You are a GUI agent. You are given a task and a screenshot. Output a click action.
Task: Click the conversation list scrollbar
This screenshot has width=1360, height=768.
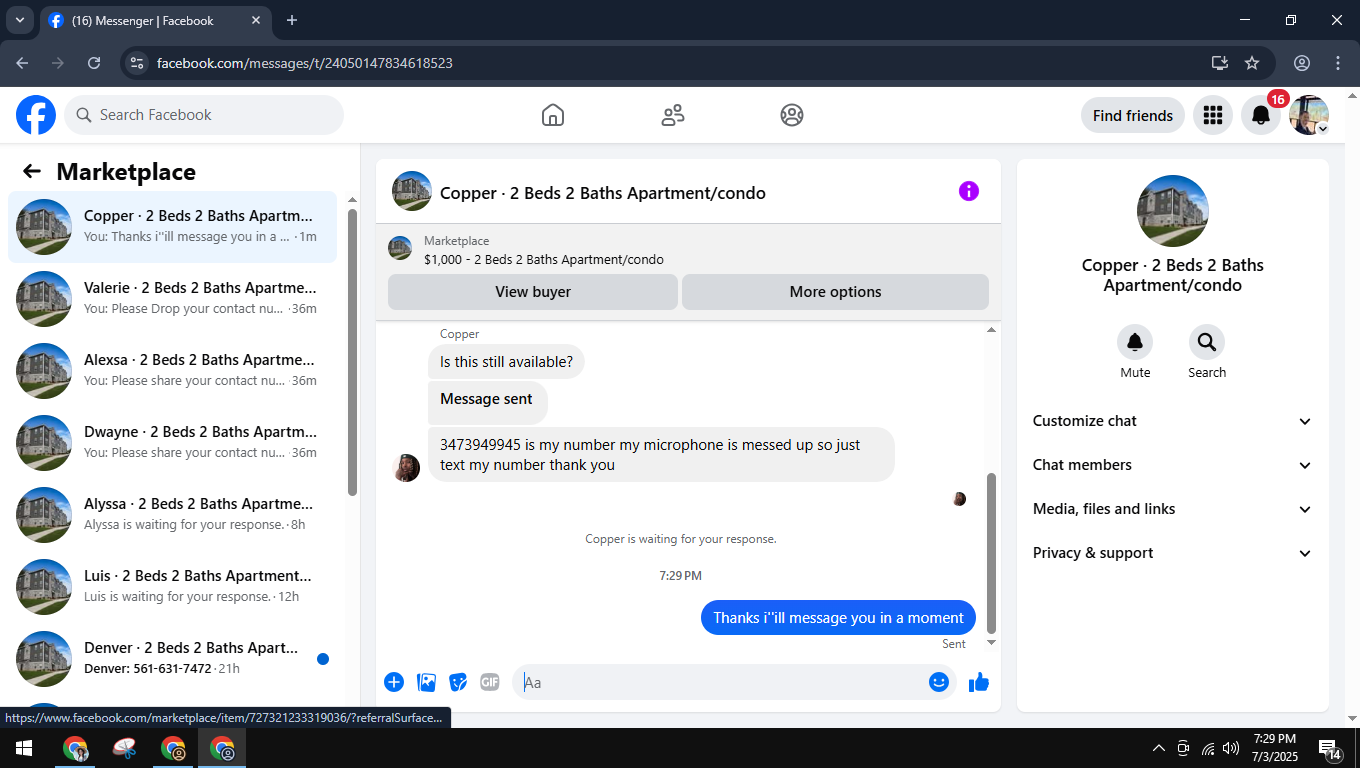point(352,351)
